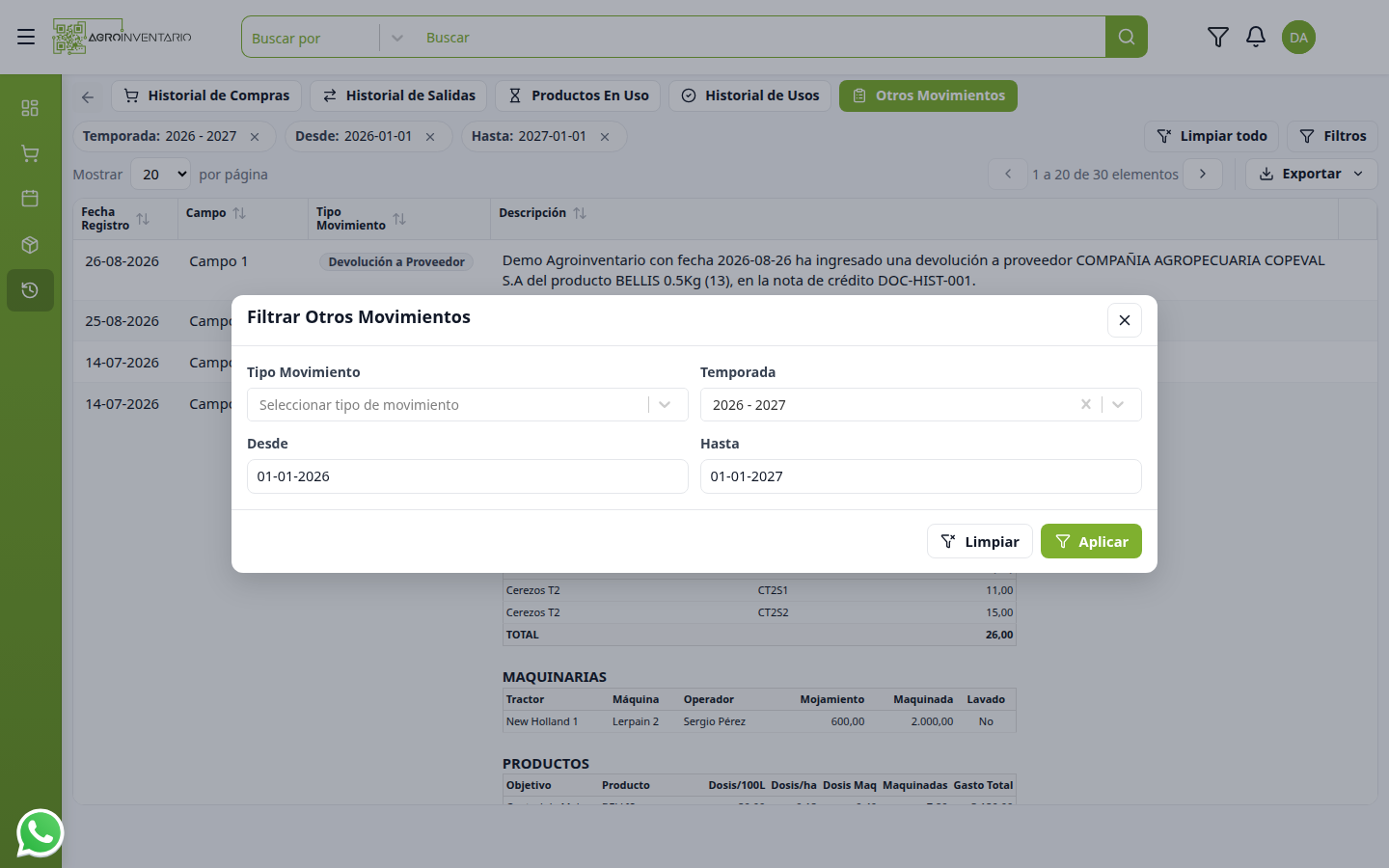Clear the Temporada 2026 - 2027 selection
The height and width of the screenshot is (868, 1389).
pos(1086,405)
